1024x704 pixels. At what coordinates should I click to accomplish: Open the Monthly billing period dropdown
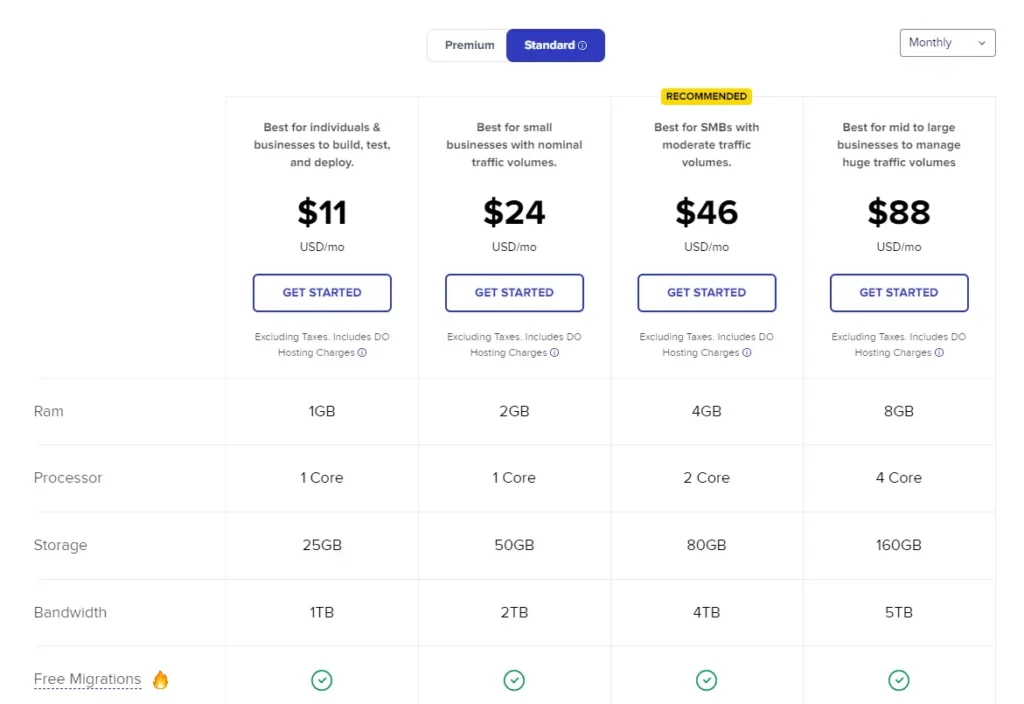coord(947,43)
